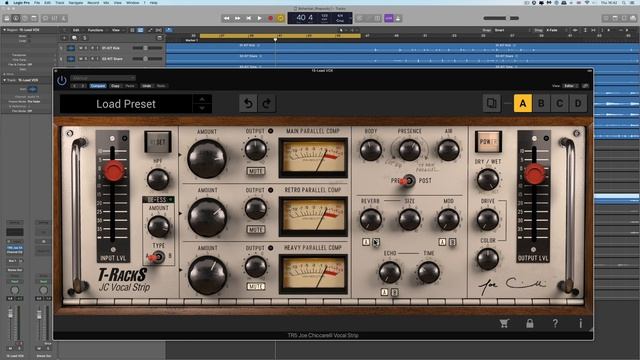
Task: Click the RESET button above HPF
Action: pos(158,142)
